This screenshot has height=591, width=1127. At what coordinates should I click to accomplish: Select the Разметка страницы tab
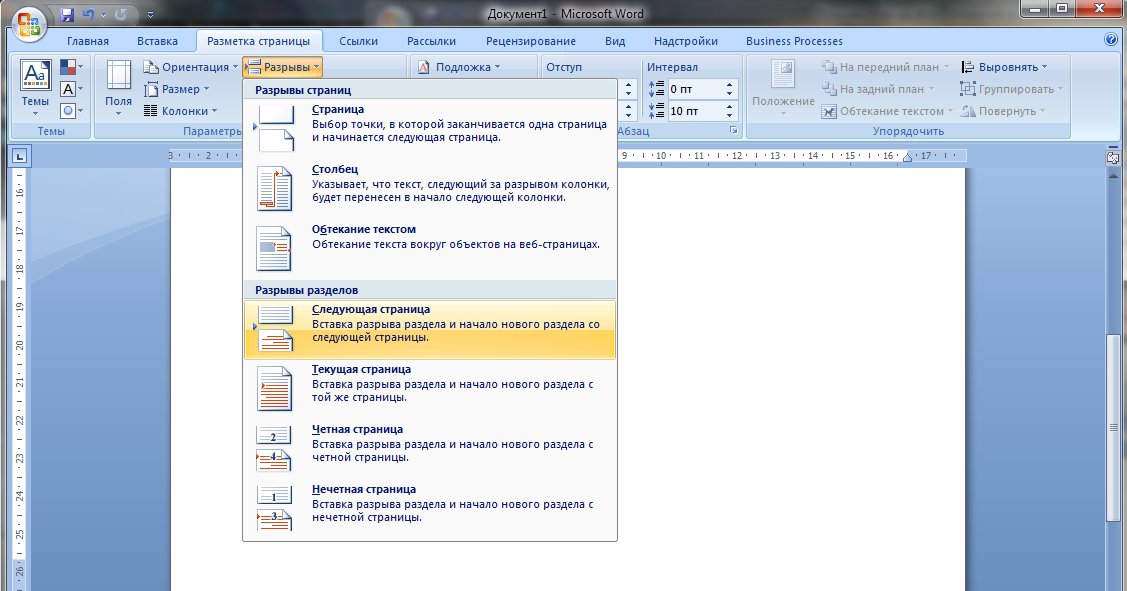pos(259,41)
